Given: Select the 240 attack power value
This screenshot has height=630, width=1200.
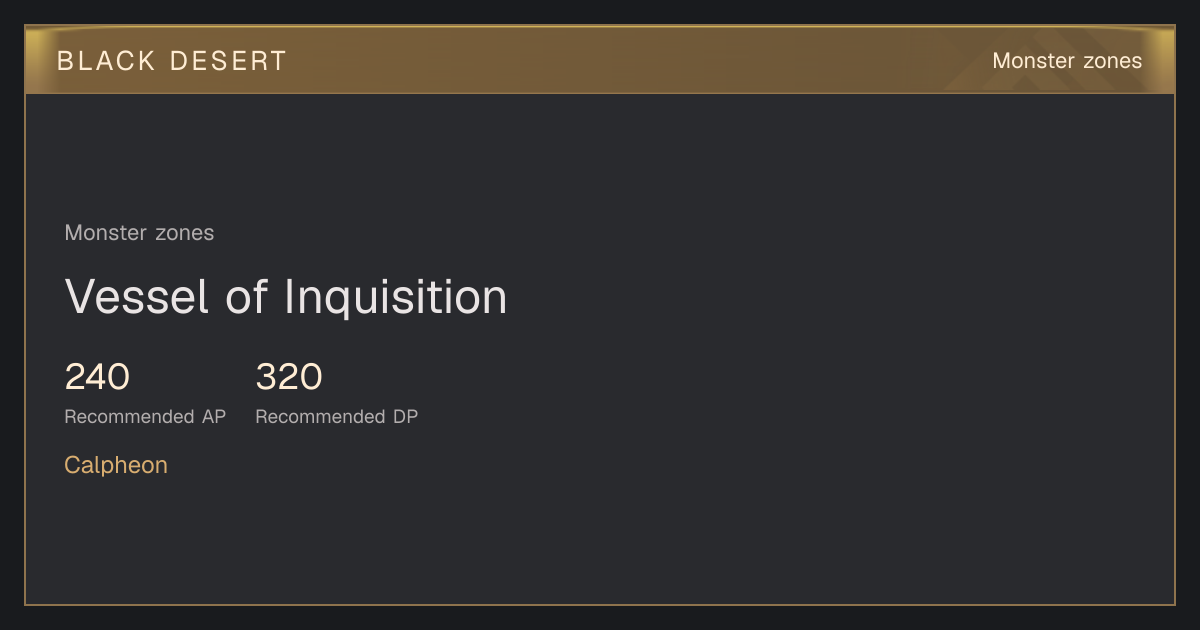Looking at the screenshot, I should [97, 377].
